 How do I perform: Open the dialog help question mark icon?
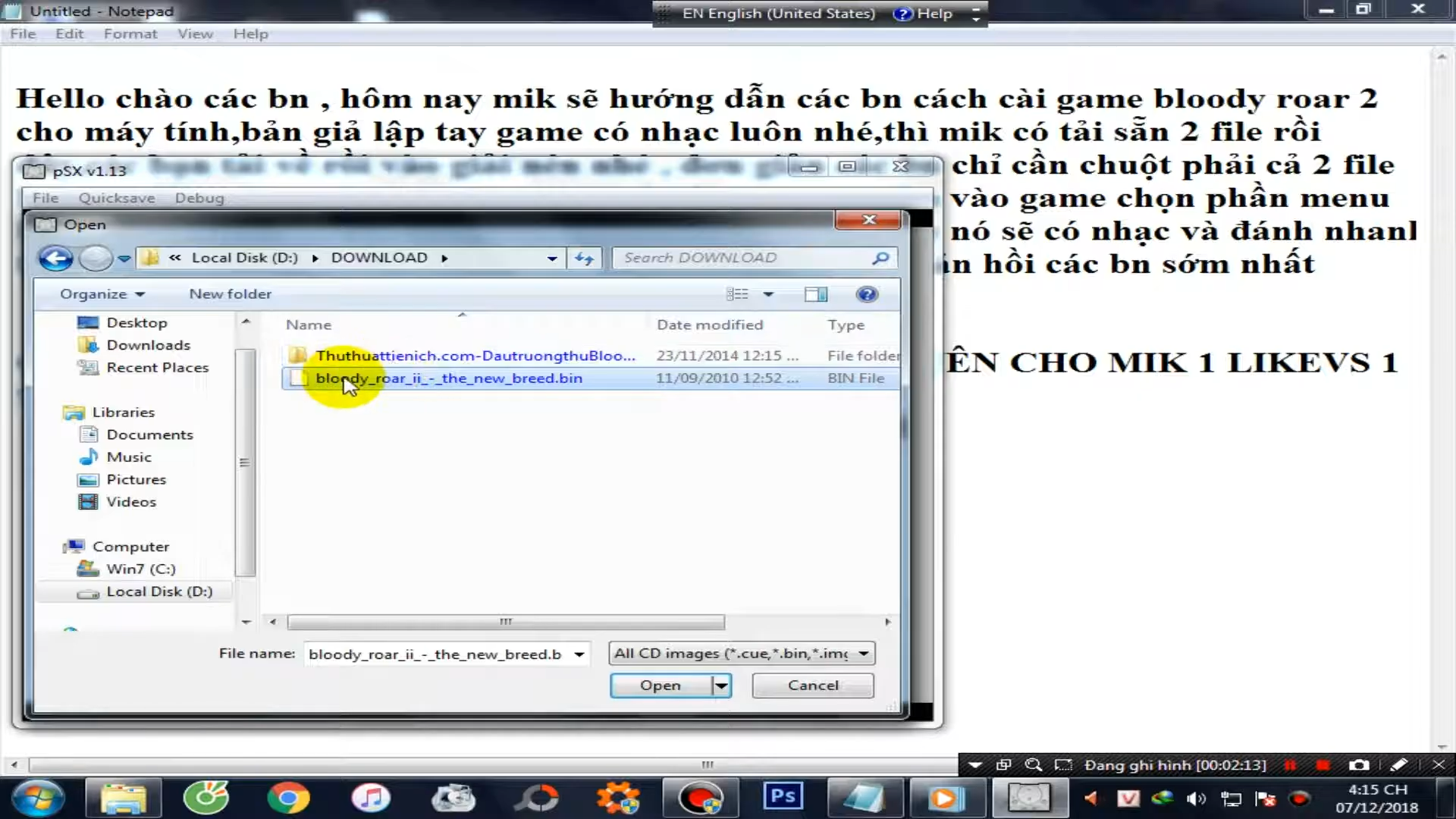(x=867, y=294)
